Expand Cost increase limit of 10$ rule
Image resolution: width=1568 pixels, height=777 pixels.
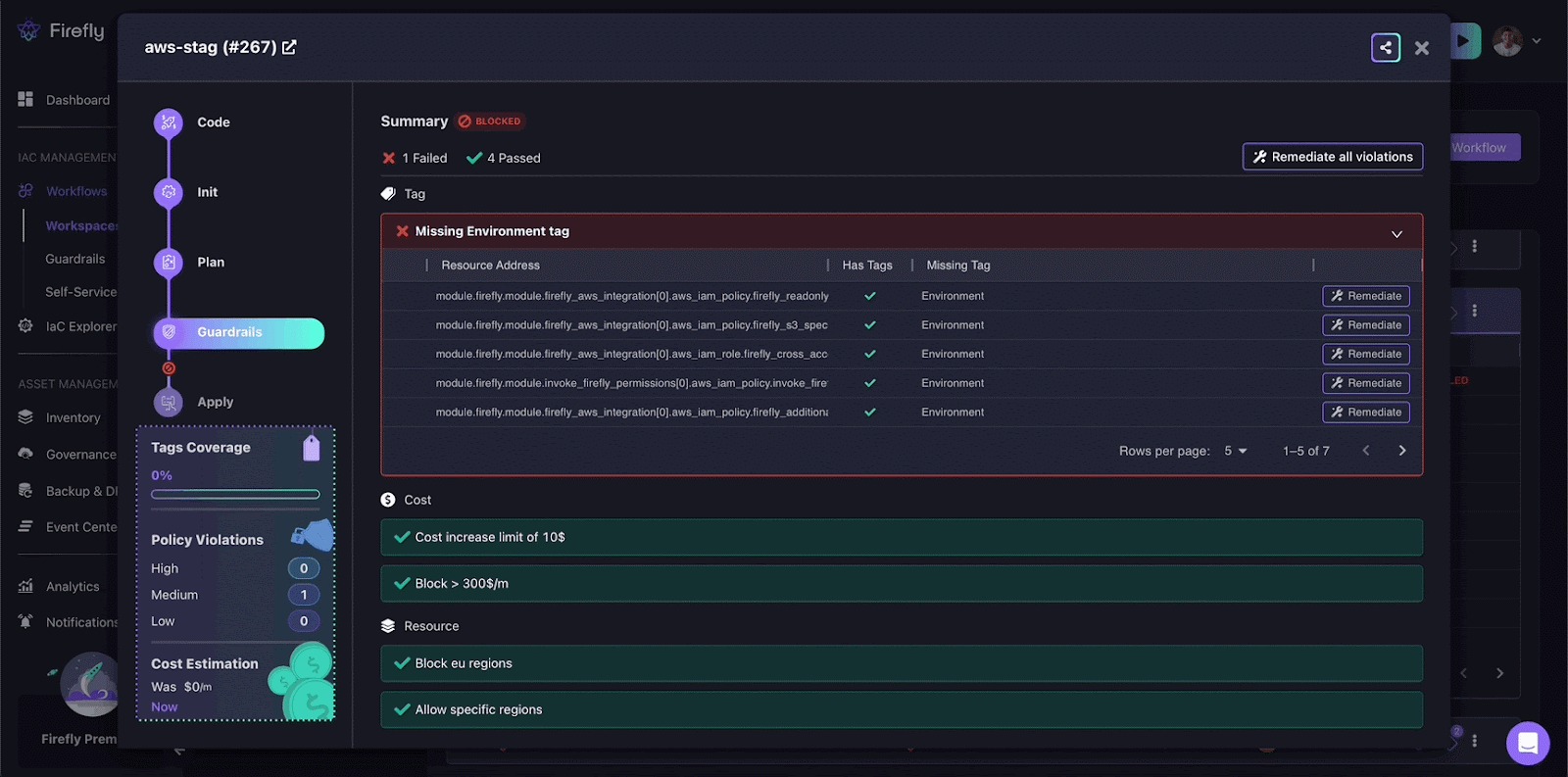(902, 537)
